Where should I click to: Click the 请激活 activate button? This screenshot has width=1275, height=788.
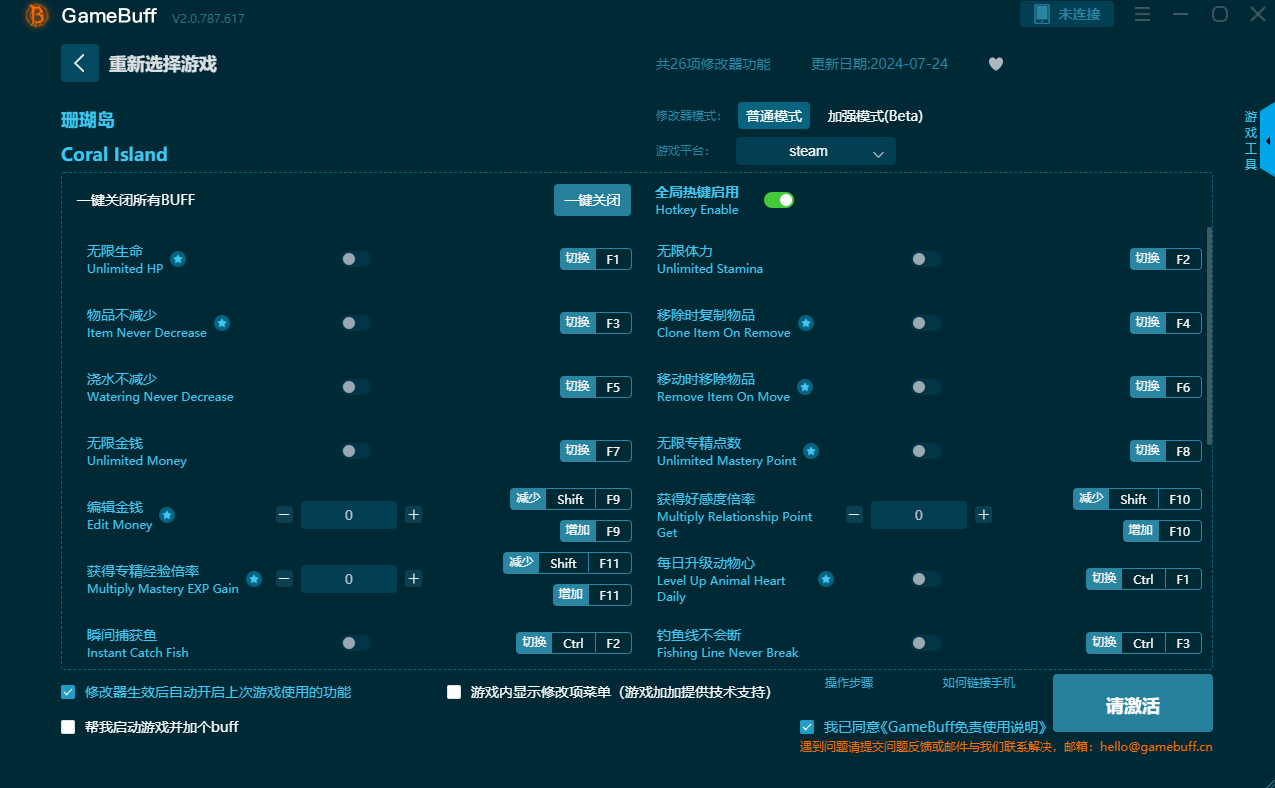[x=1133, y=703]
